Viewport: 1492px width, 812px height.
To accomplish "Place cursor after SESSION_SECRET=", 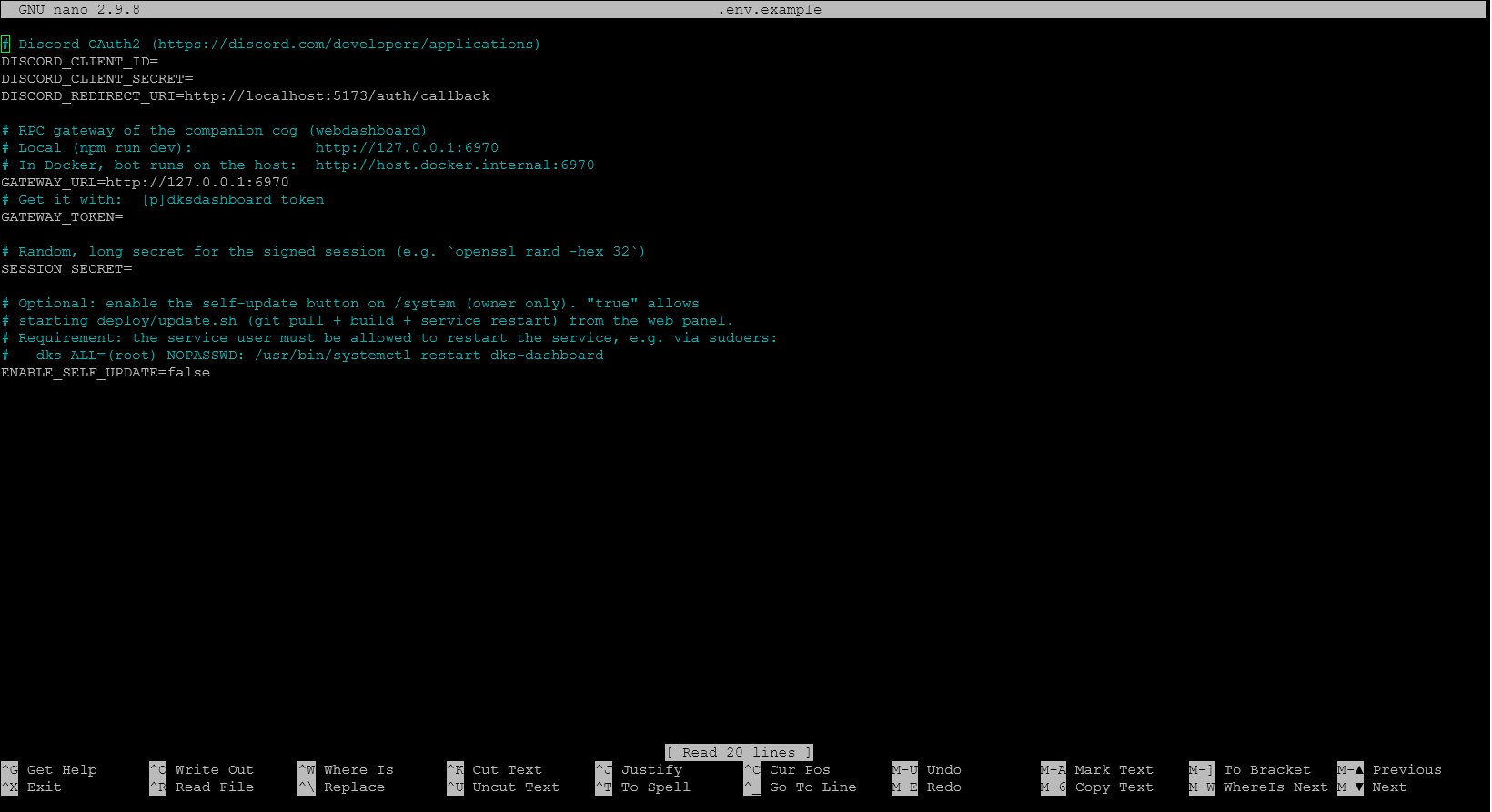I will point(134,269).
